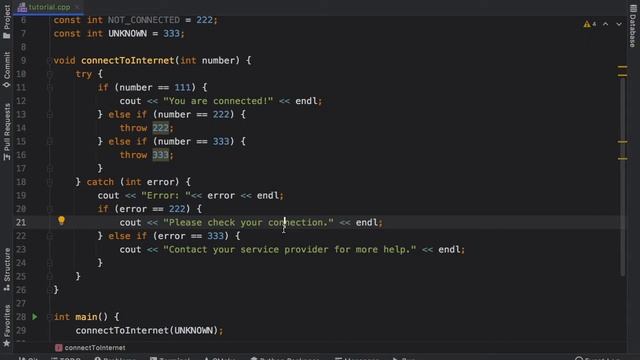
Task: Click the error variable in catch parentheses
Action: click(x=160, y=182)
